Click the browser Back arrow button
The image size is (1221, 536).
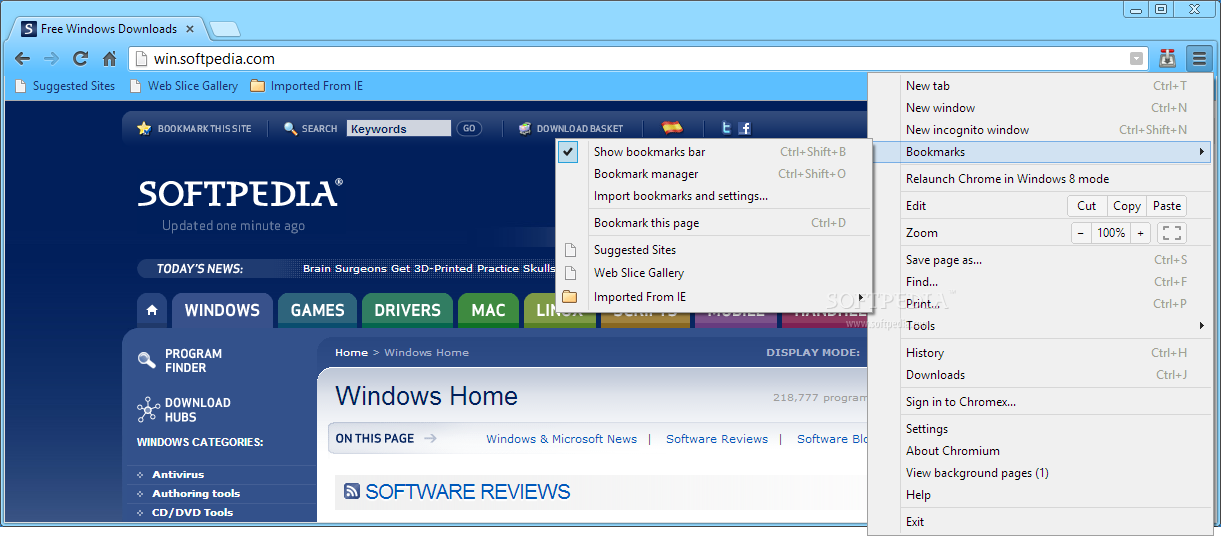tap(22, 58)
